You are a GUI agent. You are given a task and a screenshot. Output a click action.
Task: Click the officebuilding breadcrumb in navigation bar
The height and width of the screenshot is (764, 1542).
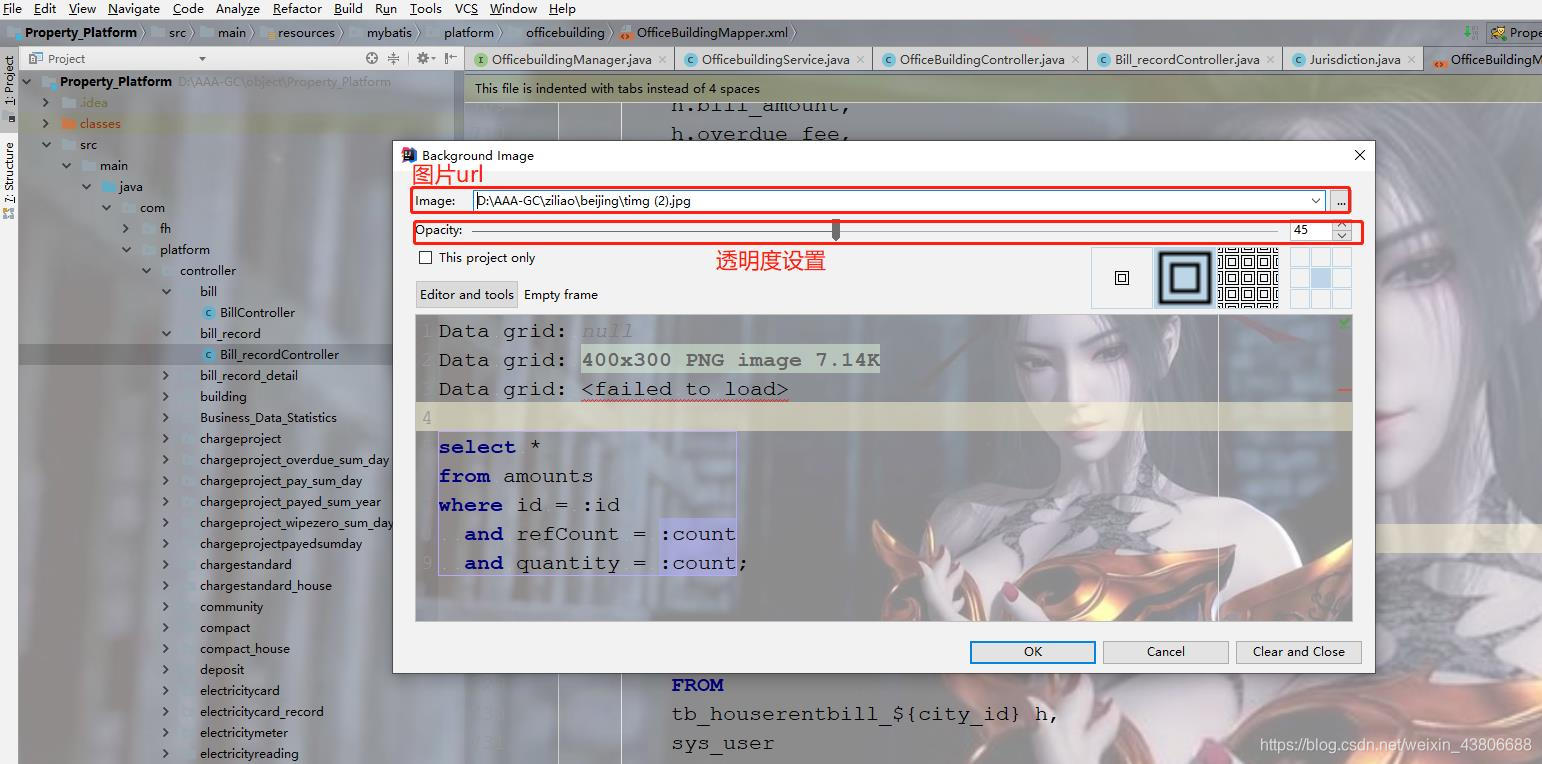[565, 33]
